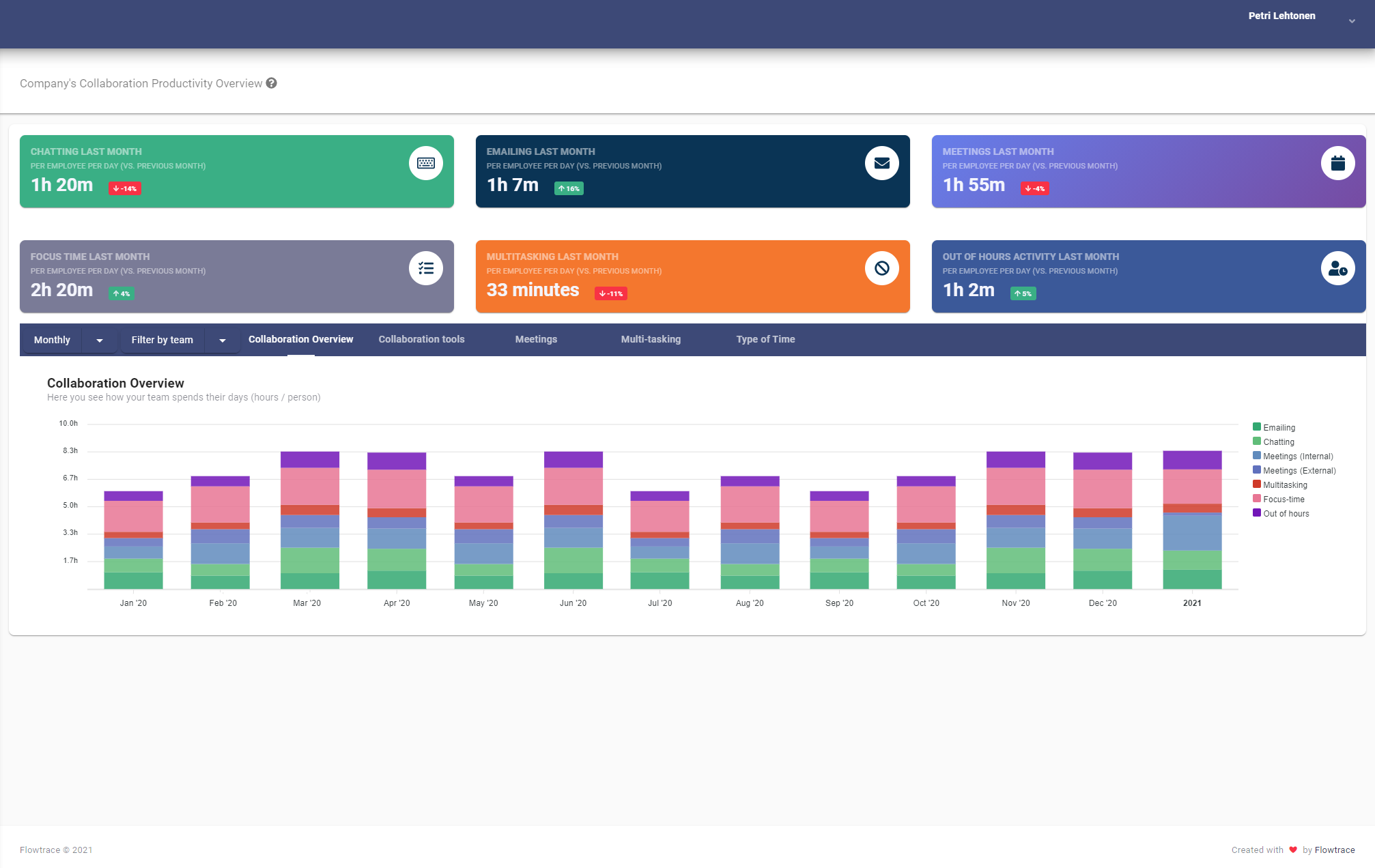Click Focus-time pink swatch in legend
The height and width of the screenshot is (868, 1375).
point(1257,499)
